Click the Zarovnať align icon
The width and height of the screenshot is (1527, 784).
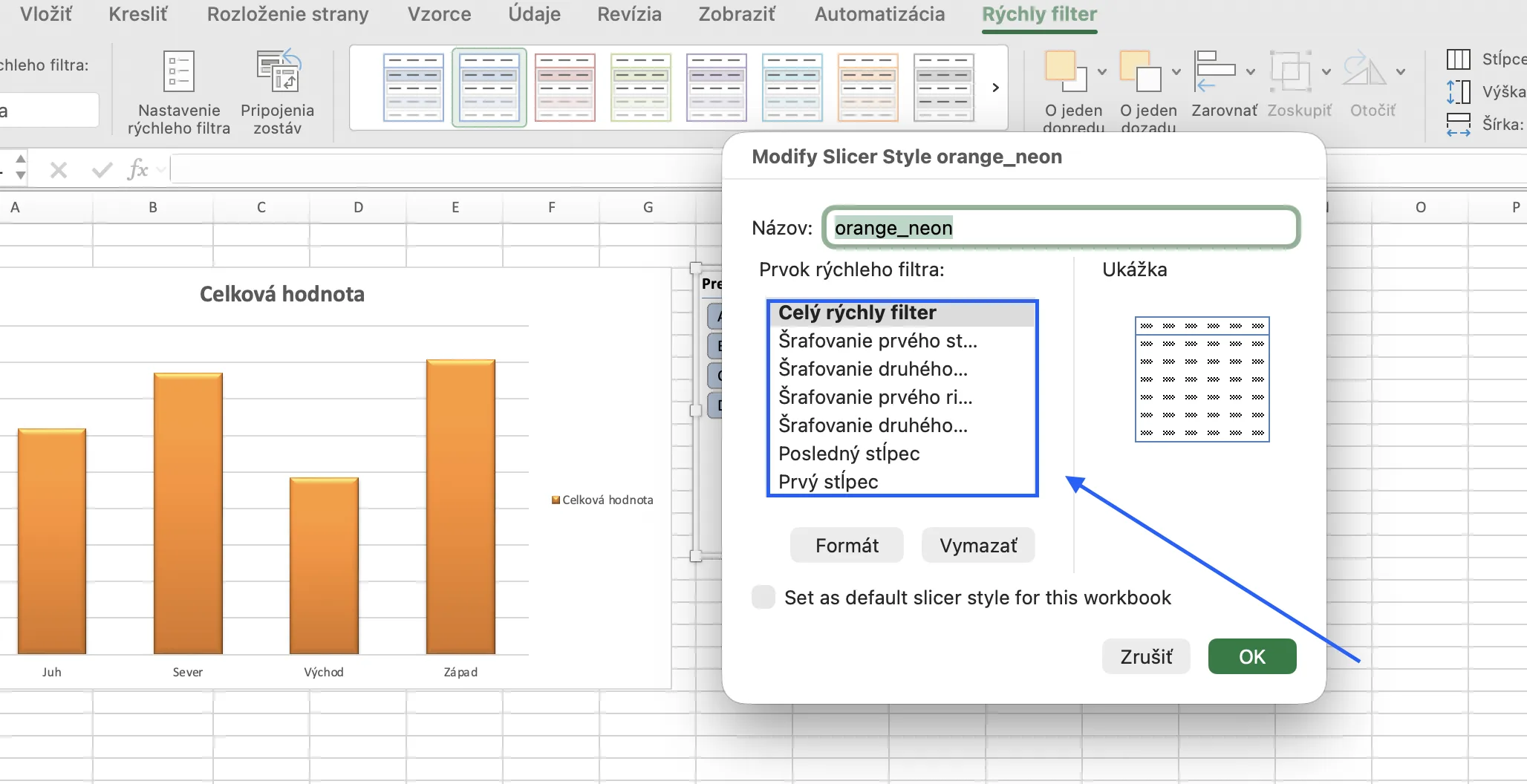coord(1214,71)
